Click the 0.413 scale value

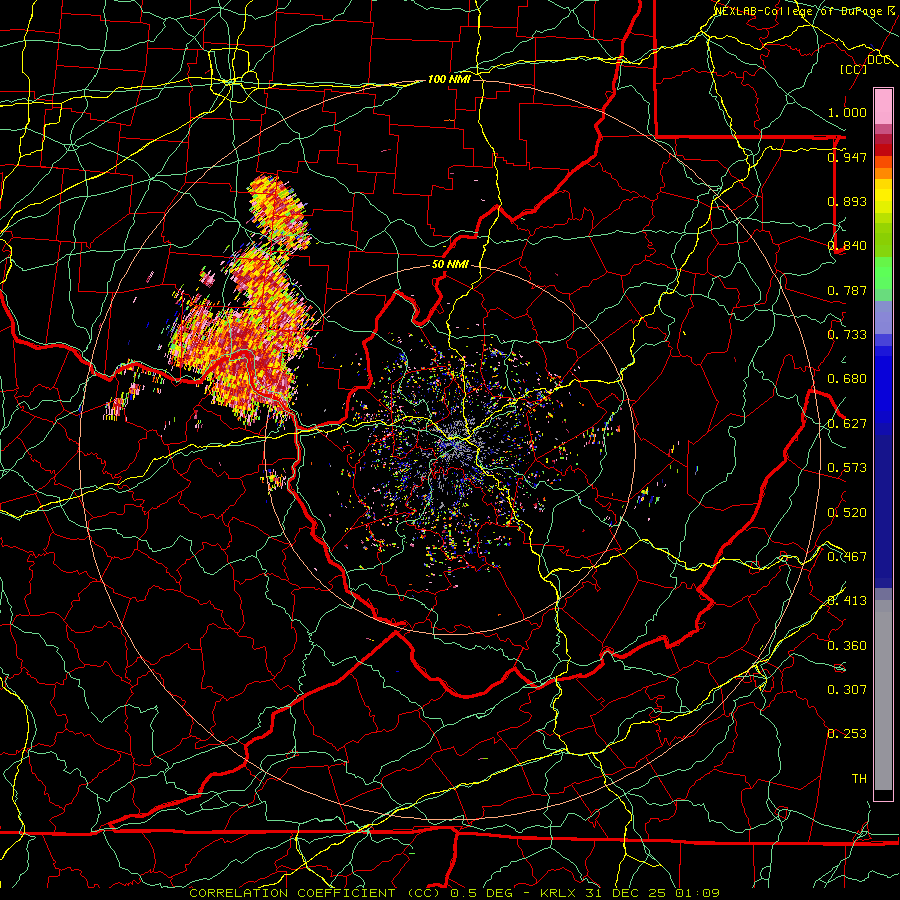pos(847,601)
